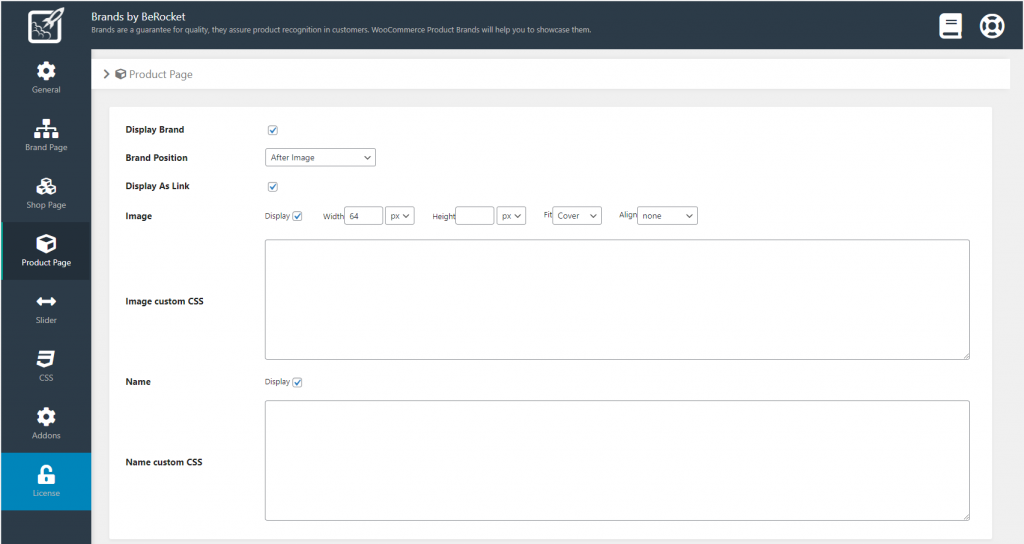Open Addons section in sidebar

(x=46, y=423)
